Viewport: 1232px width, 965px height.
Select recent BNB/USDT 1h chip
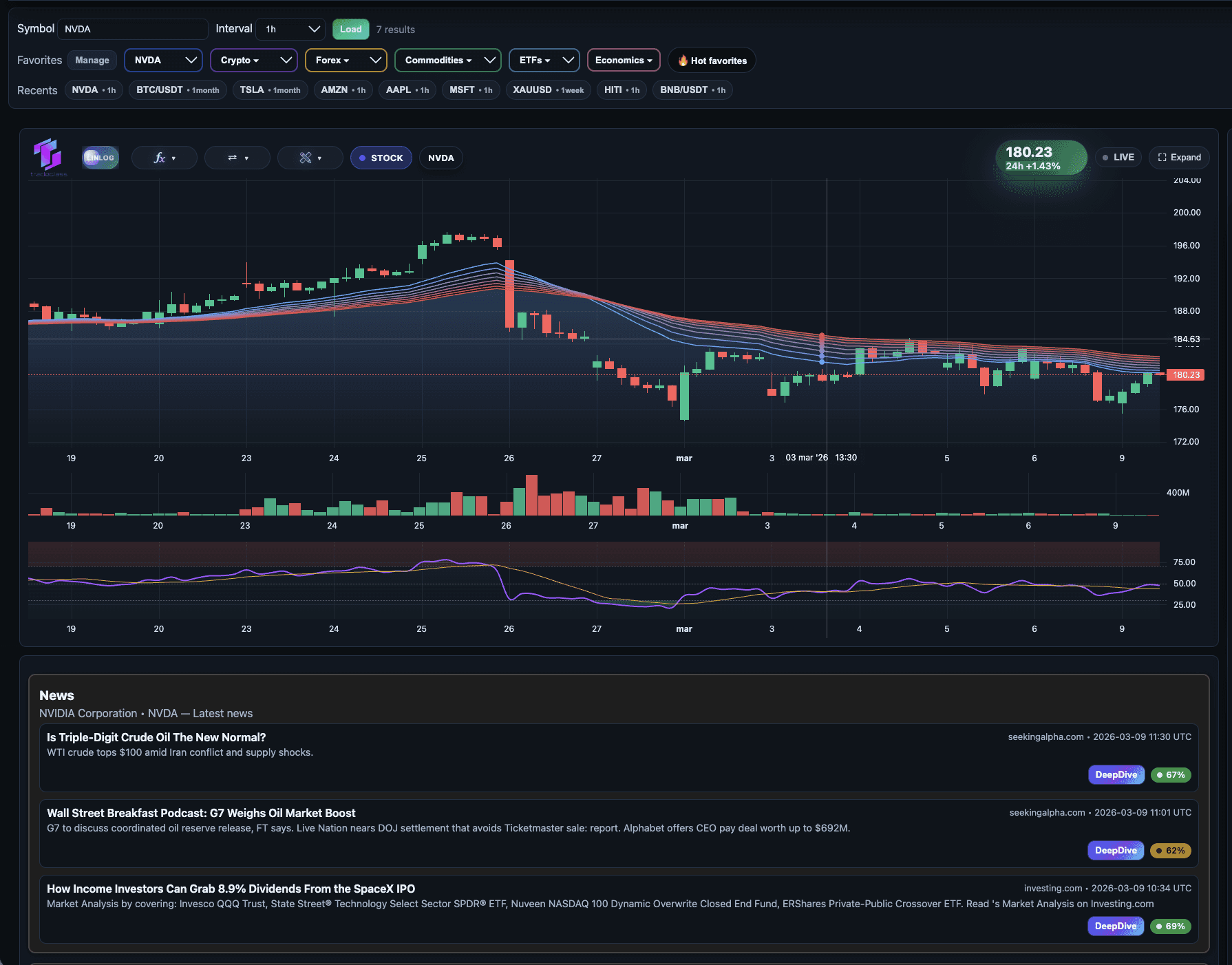pos(692,89)
